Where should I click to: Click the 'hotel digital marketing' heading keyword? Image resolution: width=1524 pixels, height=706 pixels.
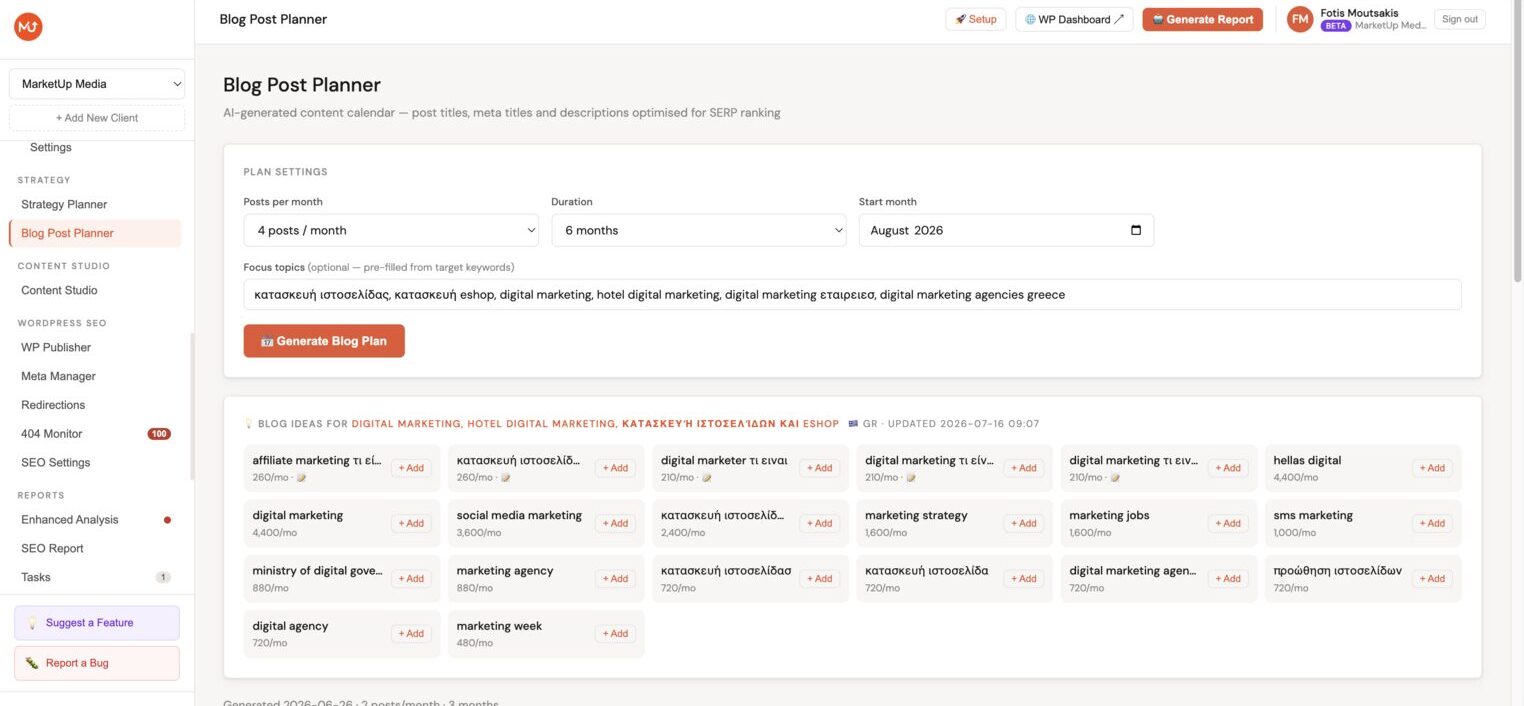tap(541, 424)
